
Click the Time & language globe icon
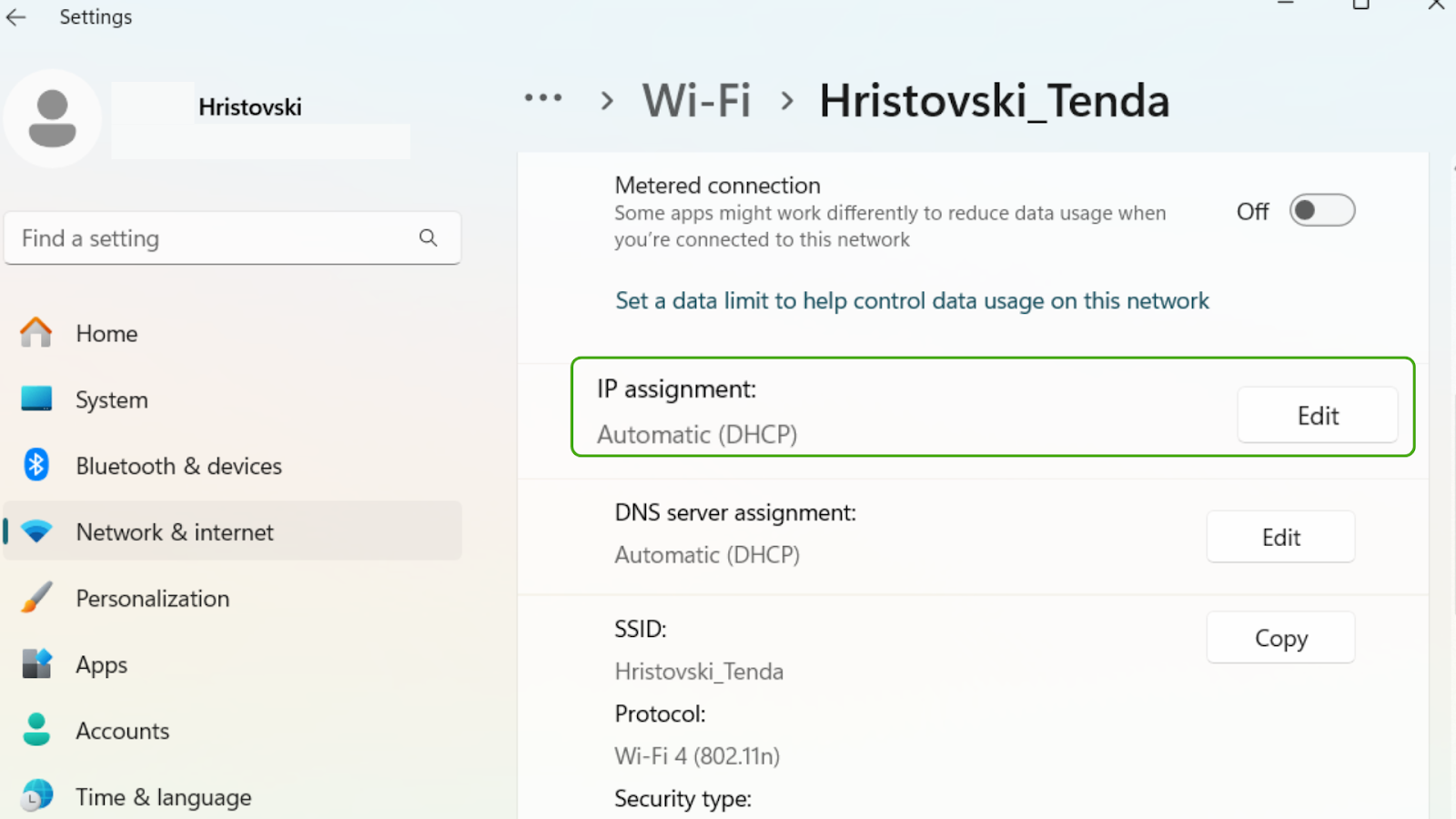point(36,796)
